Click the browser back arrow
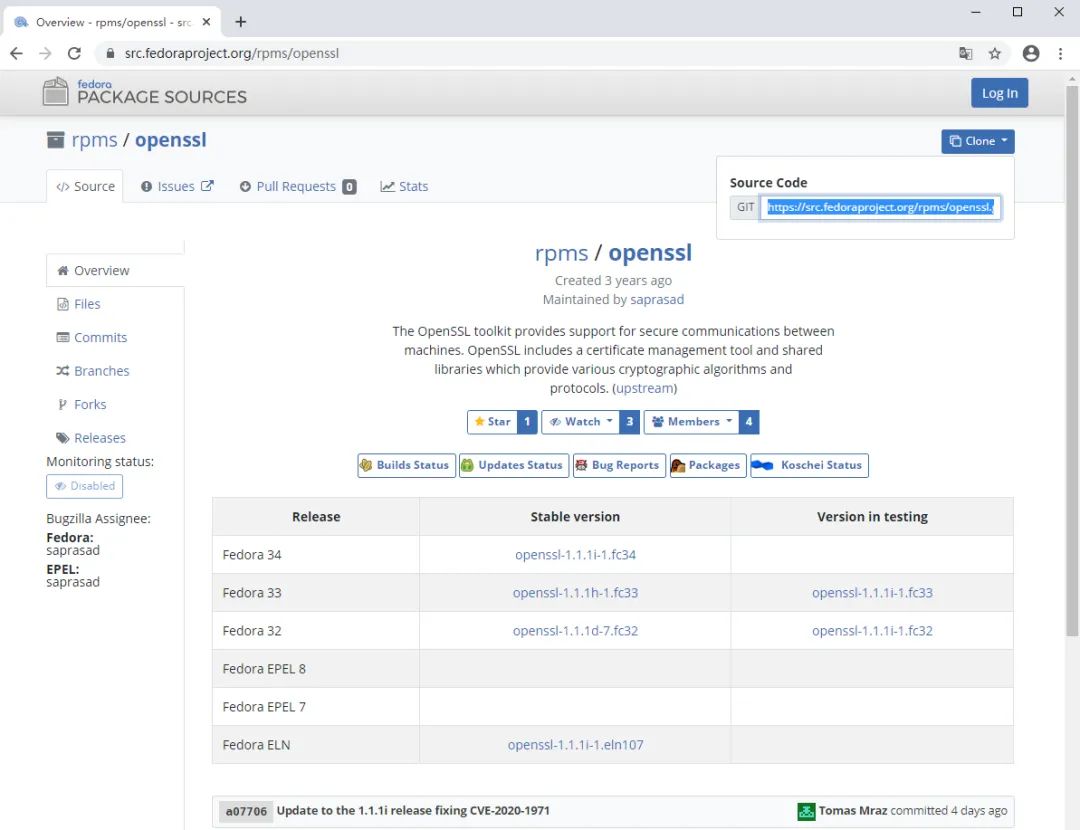The width and height of the screenshot is (1080, 830). tap(17, 53)
